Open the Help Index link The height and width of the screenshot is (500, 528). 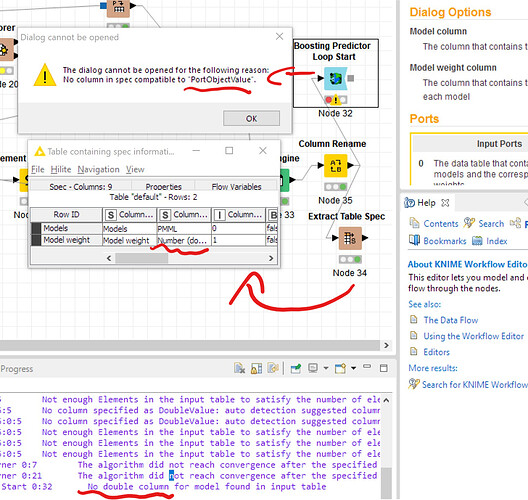pos(497,241)
